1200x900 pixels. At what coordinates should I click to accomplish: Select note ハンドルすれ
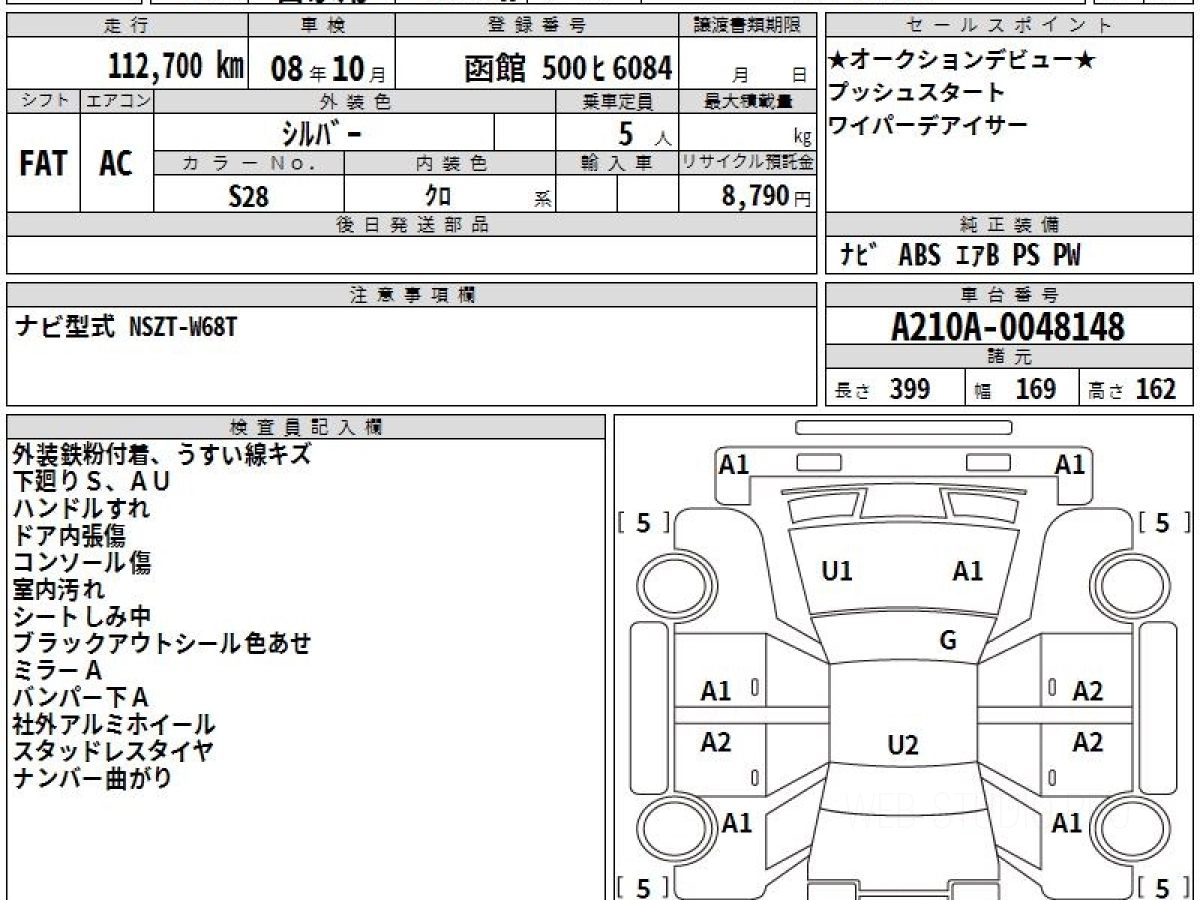[x=82, y=508]
